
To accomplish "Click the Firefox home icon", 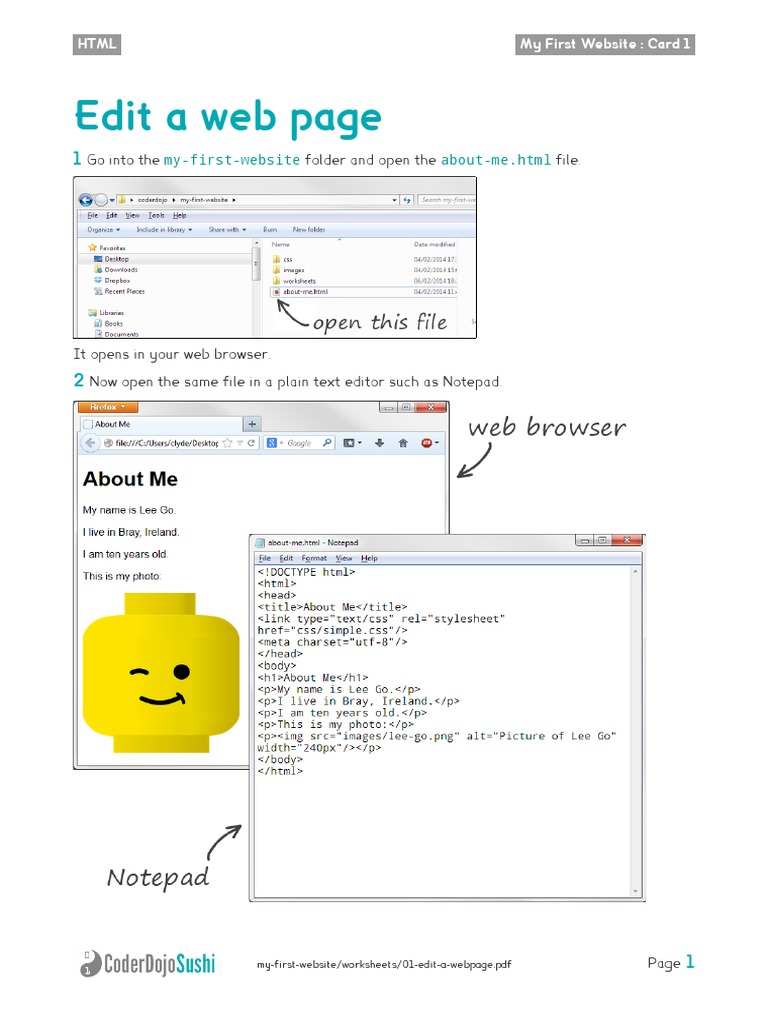I will click(x=403, y=443).
